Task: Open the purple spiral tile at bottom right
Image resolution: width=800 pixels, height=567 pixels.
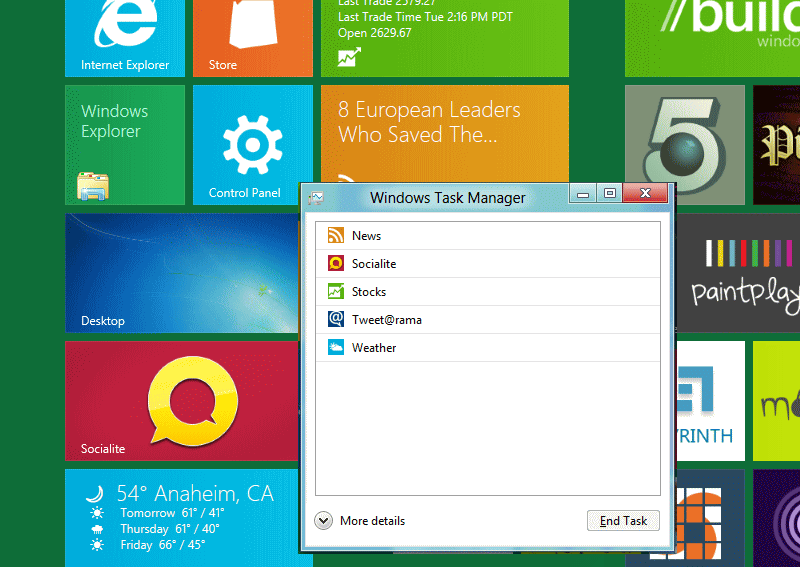Action: [777, 518]
